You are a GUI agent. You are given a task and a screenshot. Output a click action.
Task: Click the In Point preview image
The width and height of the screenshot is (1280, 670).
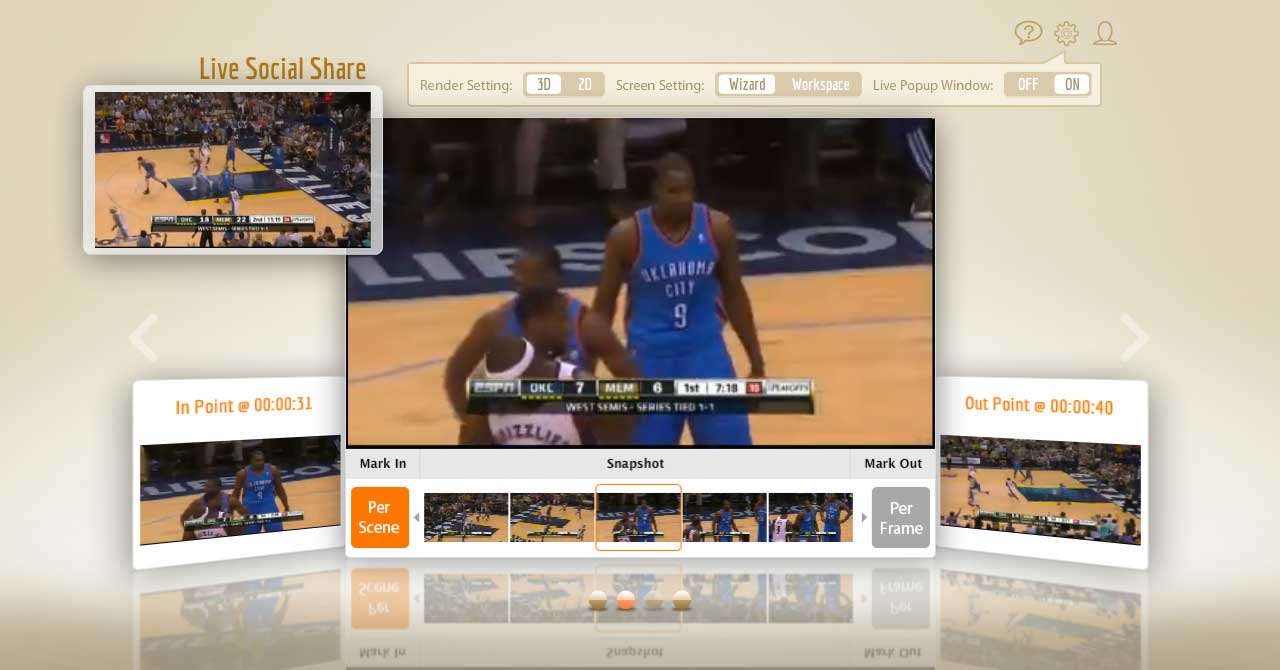coord(240,492)
